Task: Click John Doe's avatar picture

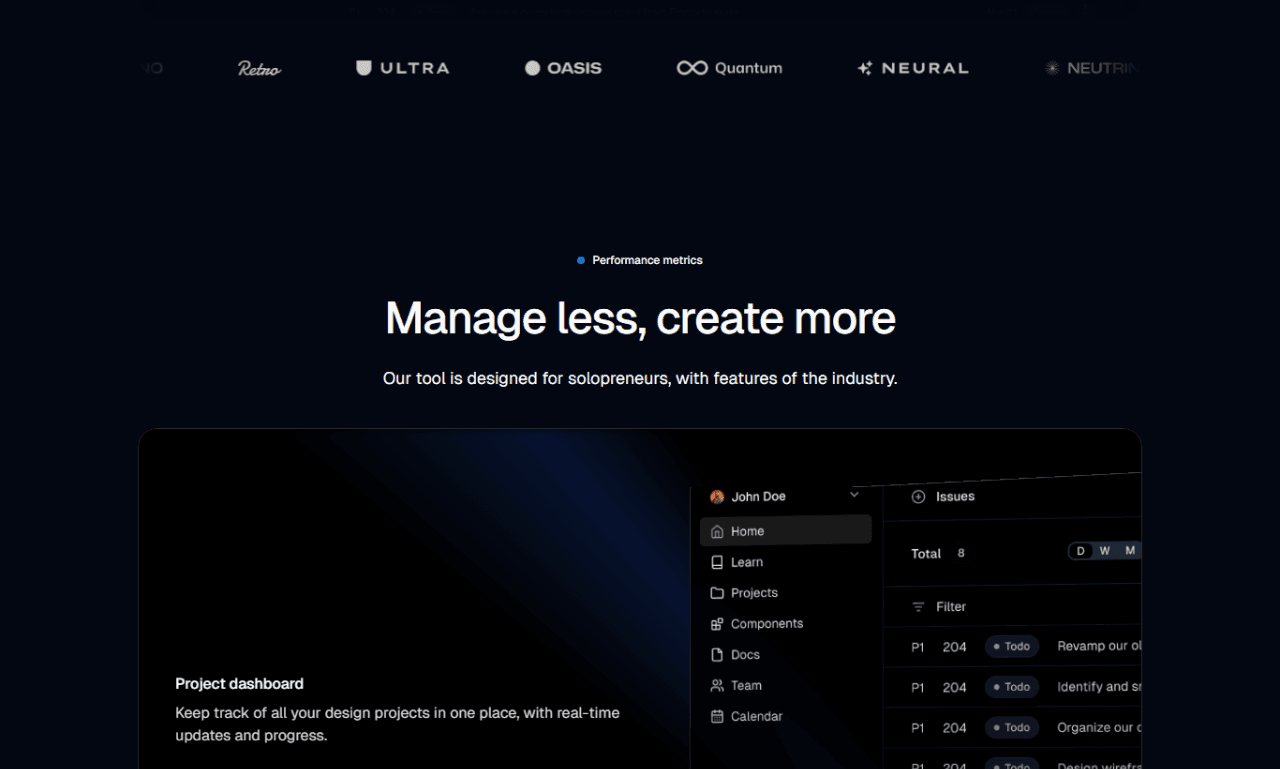Action: [x=717, y=497]
